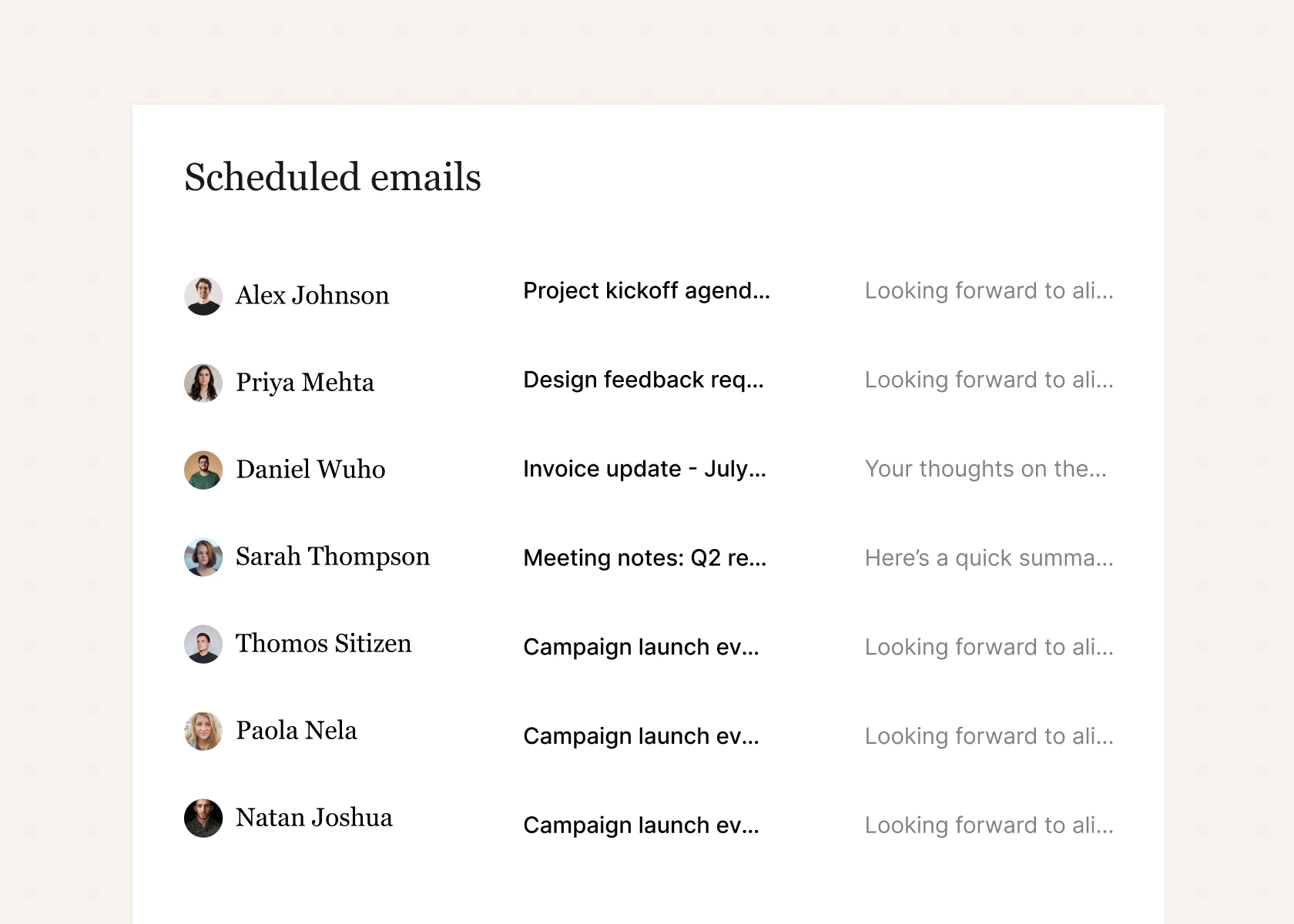Open the Meeting notes: Q2 email

(x=643, y=558)
